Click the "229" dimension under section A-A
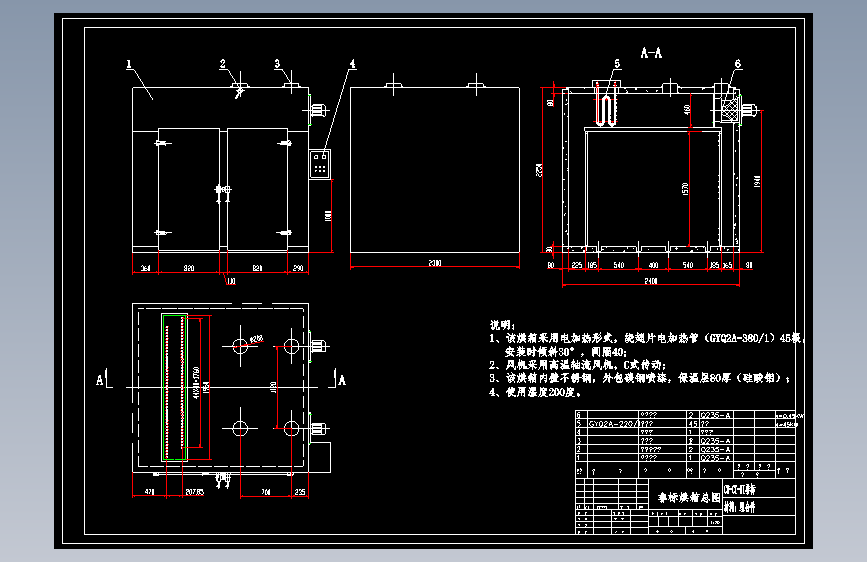The image size is (867, 562). tap(577, 266)
